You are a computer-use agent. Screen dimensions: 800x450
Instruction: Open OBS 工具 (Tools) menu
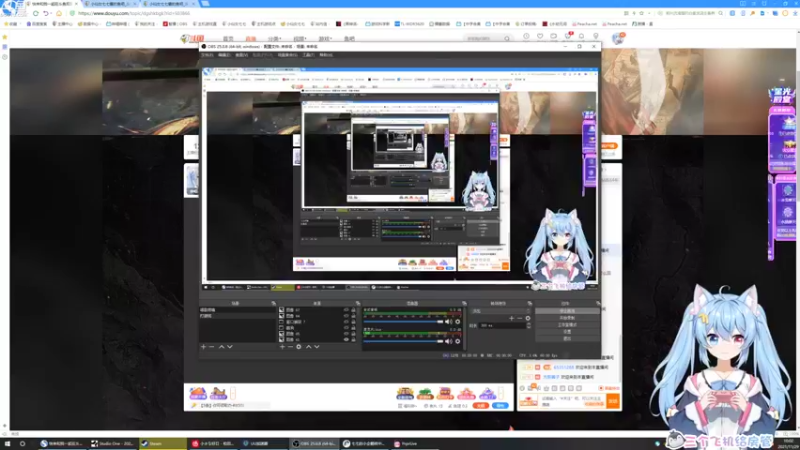click(308, 55)
